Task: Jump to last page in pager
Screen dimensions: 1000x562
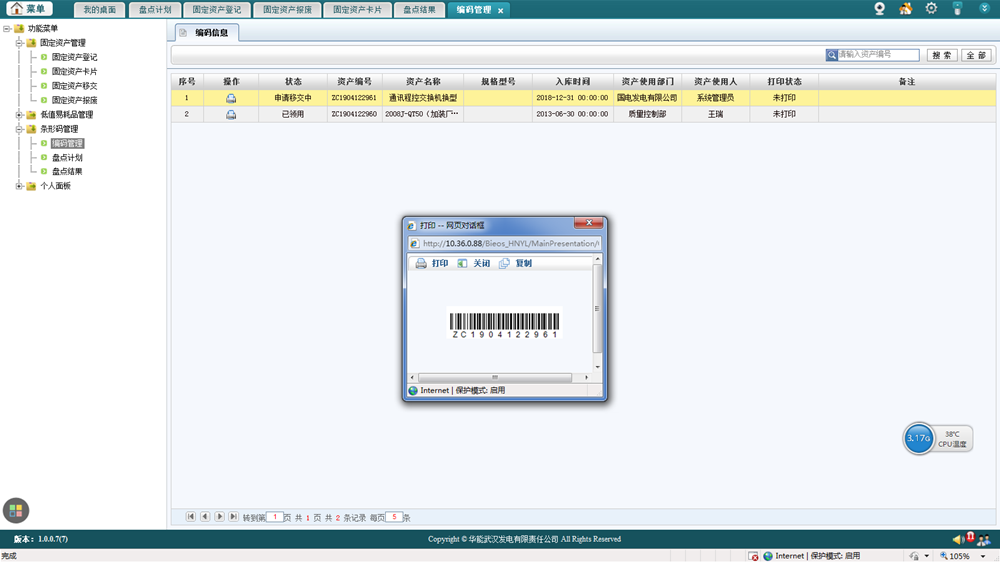Action: coord(233,517)
